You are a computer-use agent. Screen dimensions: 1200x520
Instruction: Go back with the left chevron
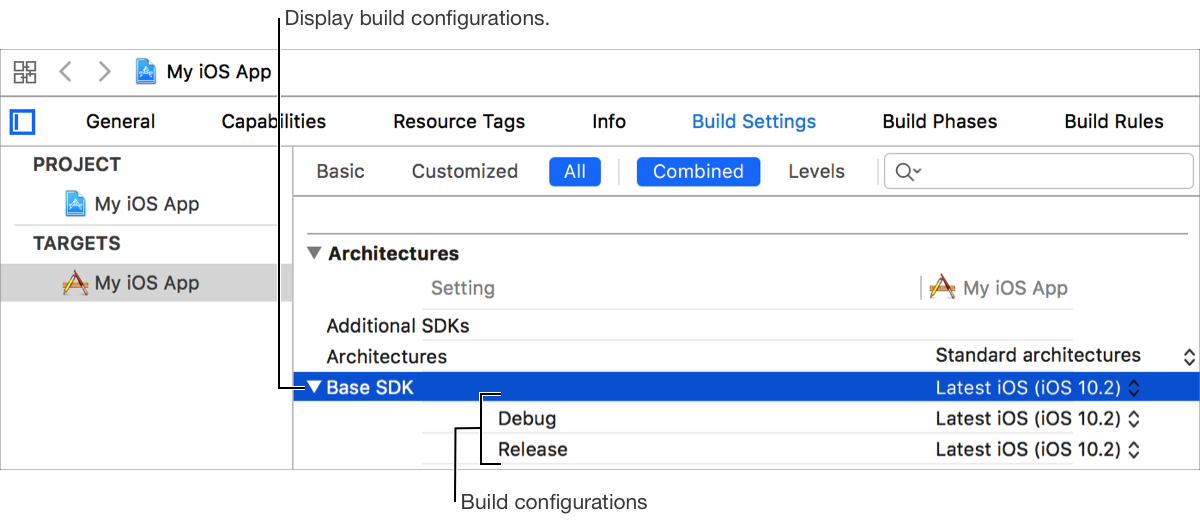point(65,72)
